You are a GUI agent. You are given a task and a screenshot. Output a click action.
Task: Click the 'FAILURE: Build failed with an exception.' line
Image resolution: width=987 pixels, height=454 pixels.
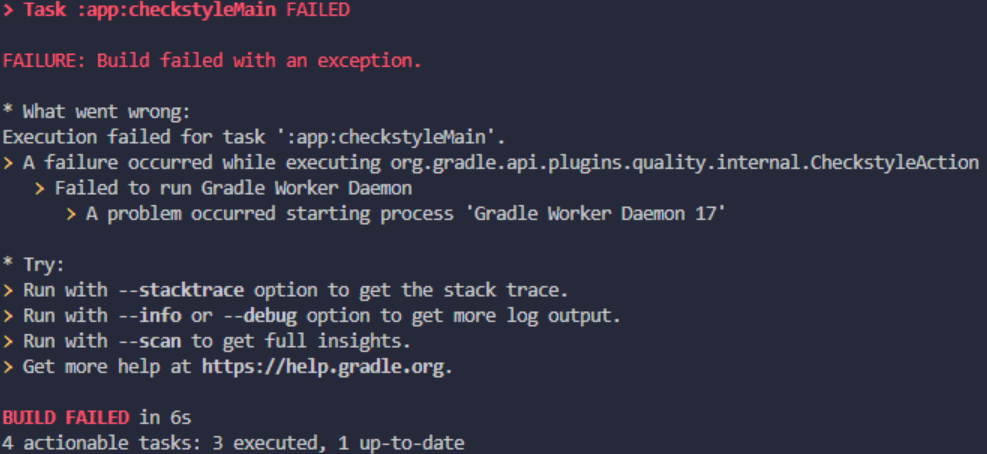pos(212,60)
